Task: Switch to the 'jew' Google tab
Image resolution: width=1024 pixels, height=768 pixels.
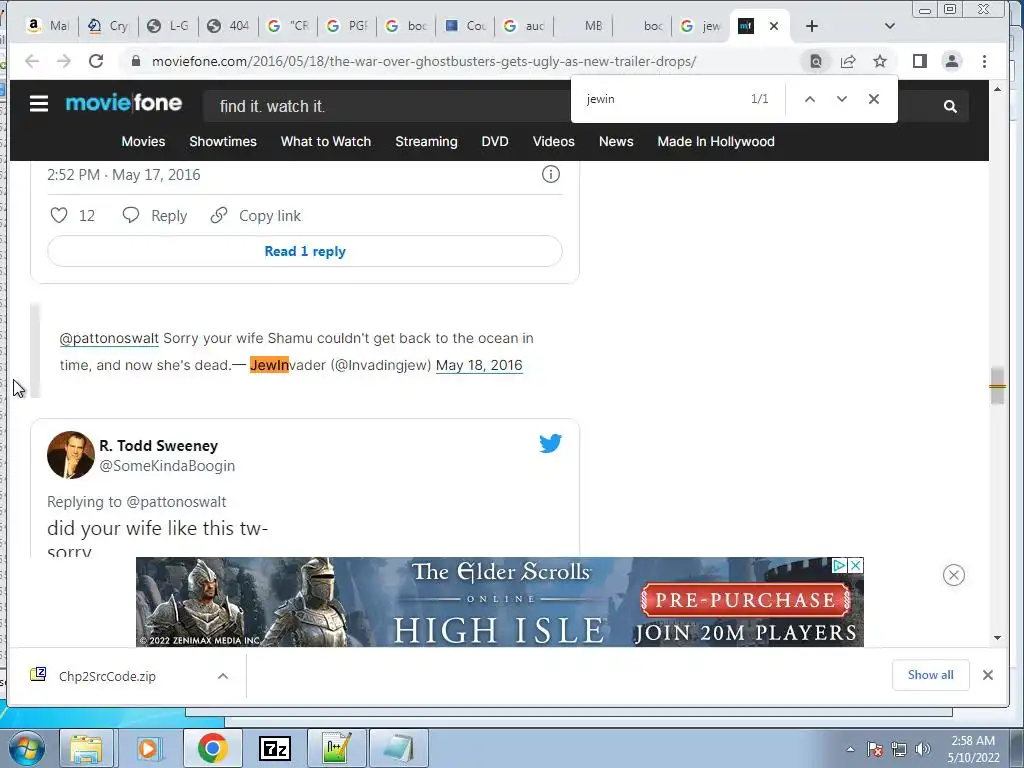Action: (701, 26)
